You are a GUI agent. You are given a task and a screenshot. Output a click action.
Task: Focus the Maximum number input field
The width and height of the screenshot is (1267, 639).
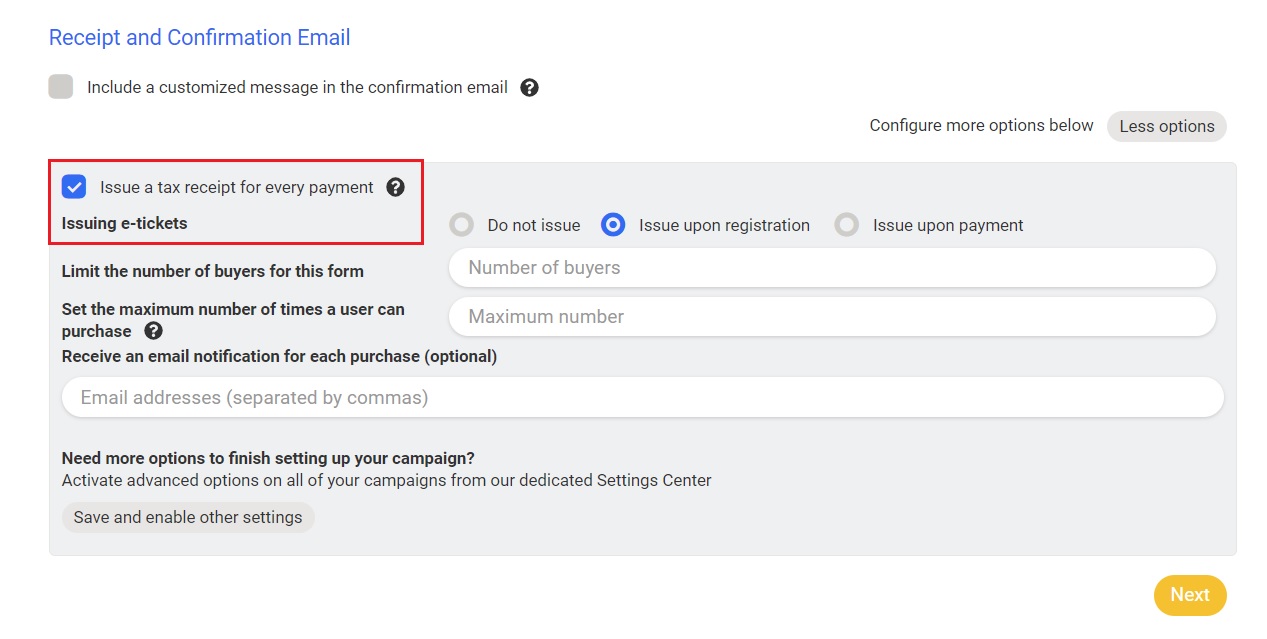[x=831, y=317]
